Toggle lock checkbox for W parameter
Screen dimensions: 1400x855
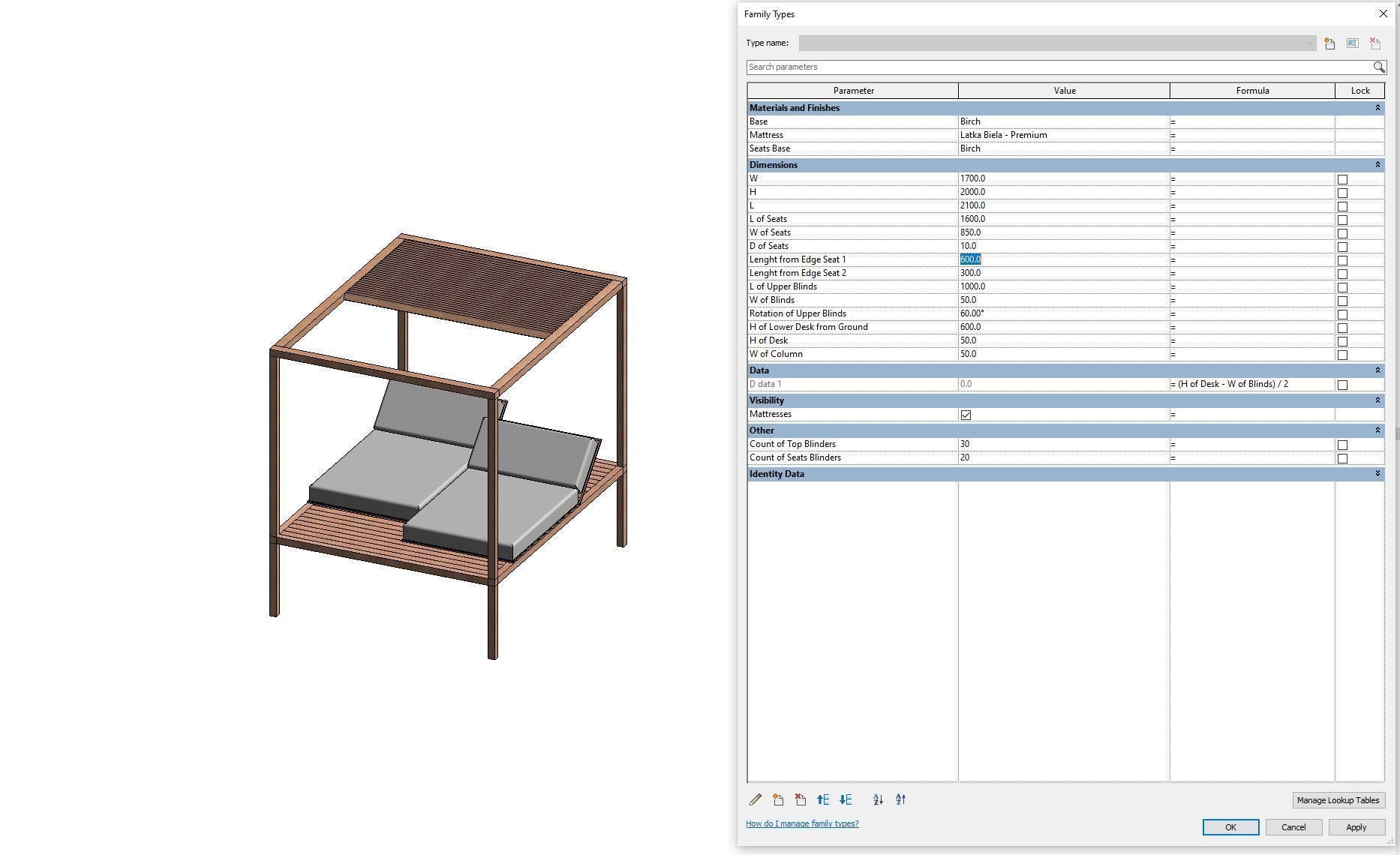point(1342,179)
